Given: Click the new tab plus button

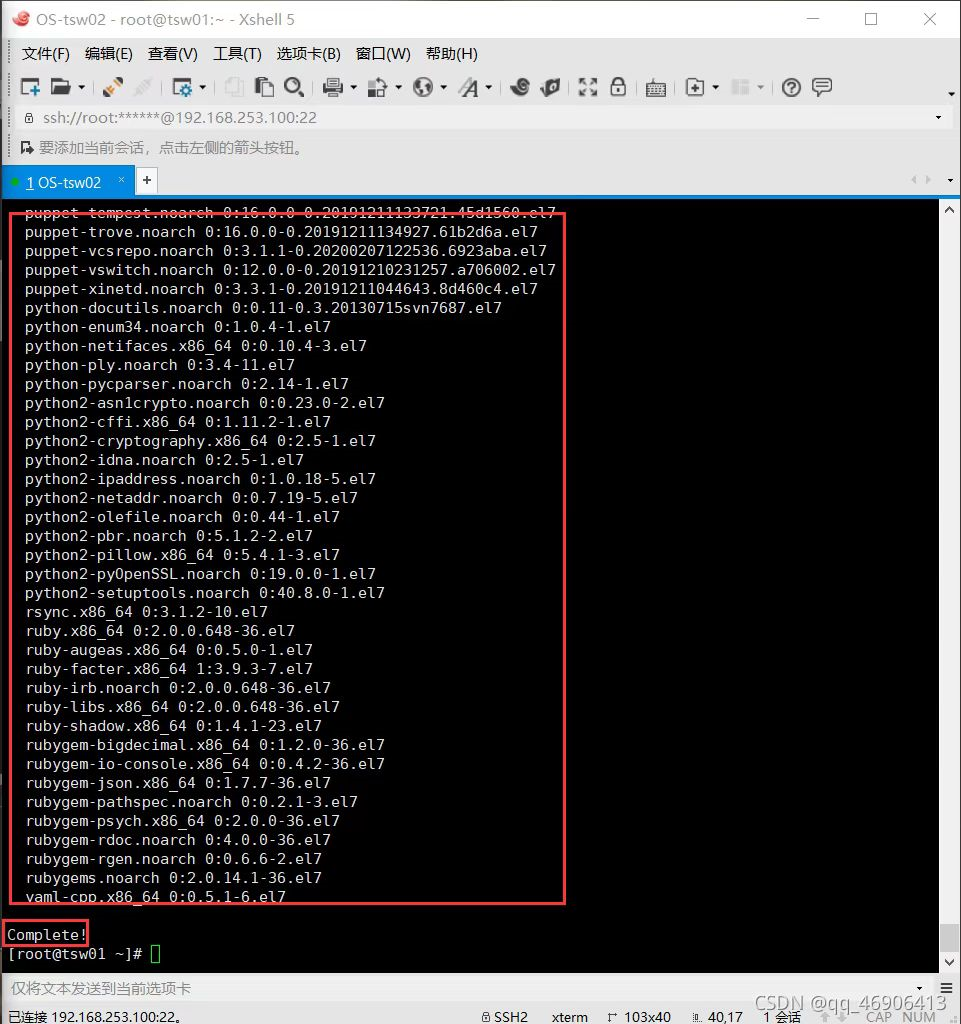Looking at the screenshot, I should pyautogui.click(x=146, y=180).
